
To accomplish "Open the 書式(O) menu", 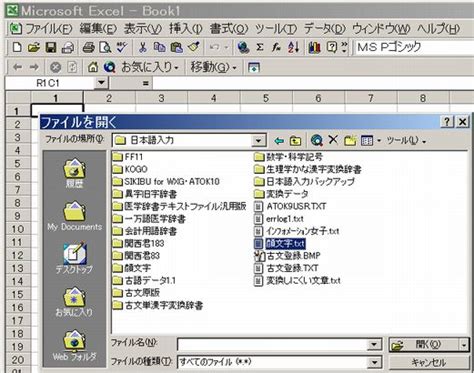I will pyautogui.click(x=229, y=29).
